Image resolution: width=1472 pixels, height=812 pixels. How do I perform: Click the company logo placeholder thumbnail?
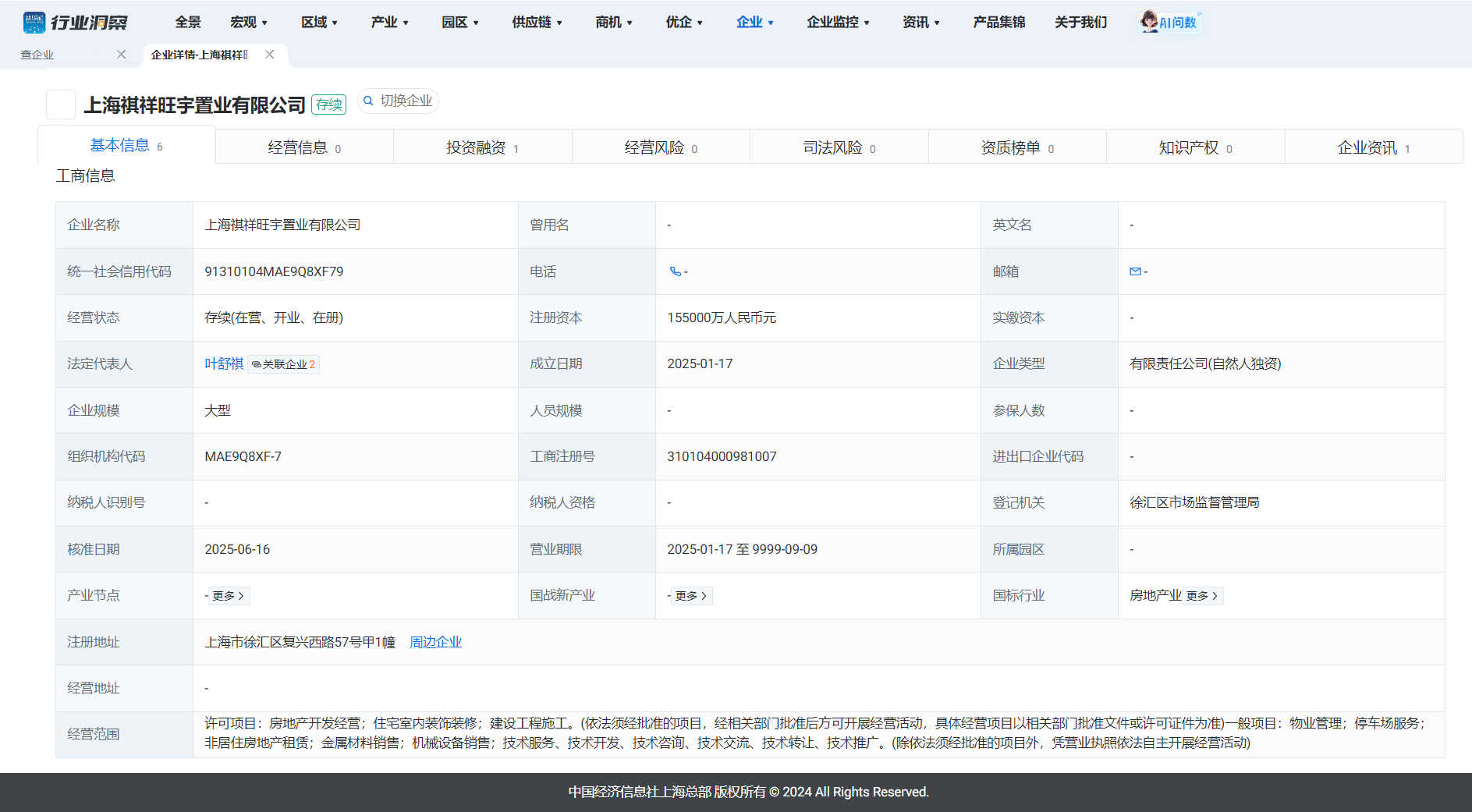pos(61,105)
